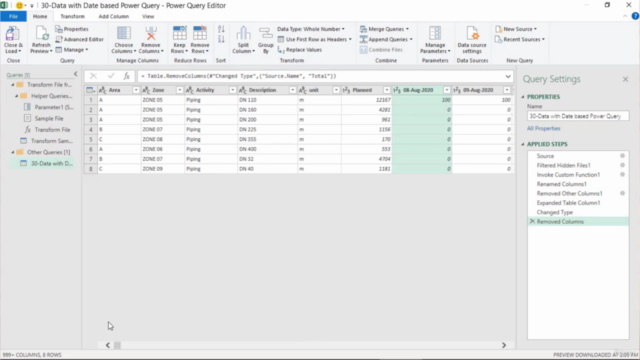Open the Area column filter dropdown
This screenshot has width=640, height=360.
click(136, 90)
